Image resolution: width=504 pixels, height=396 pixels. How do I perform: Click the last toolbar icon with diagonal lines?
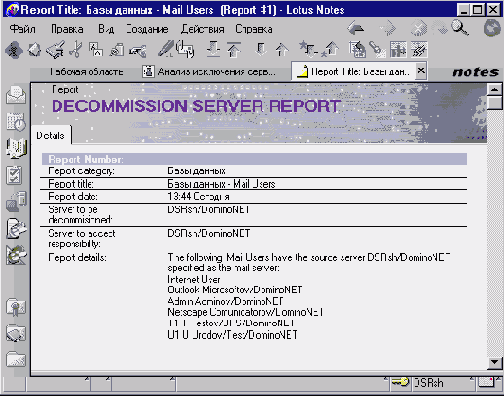coord(419,50)
